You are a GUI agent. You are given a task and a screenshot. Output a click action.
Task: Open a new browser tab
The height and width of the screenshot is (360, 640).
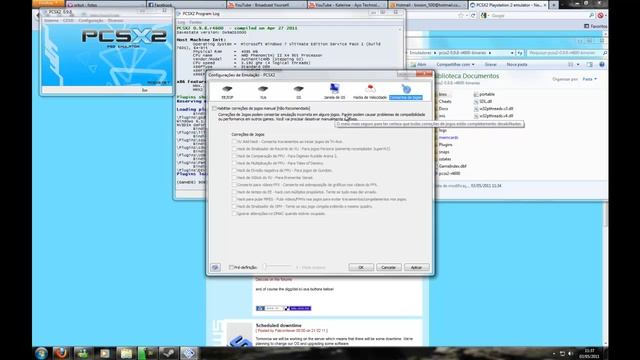point(553,5)
